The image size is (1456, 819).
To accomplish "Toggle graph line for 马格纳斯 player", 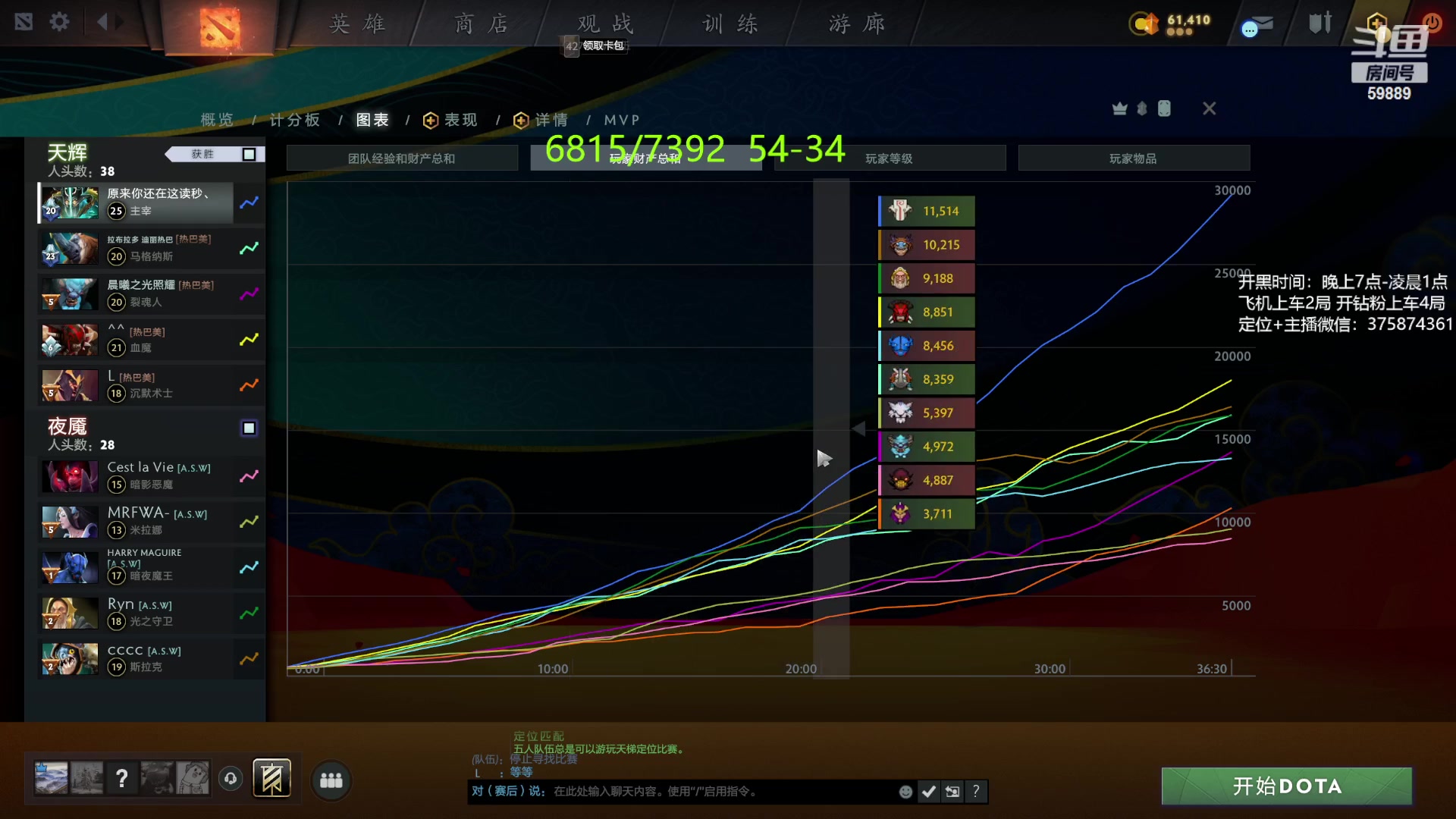I will click(x=249, y=248).
